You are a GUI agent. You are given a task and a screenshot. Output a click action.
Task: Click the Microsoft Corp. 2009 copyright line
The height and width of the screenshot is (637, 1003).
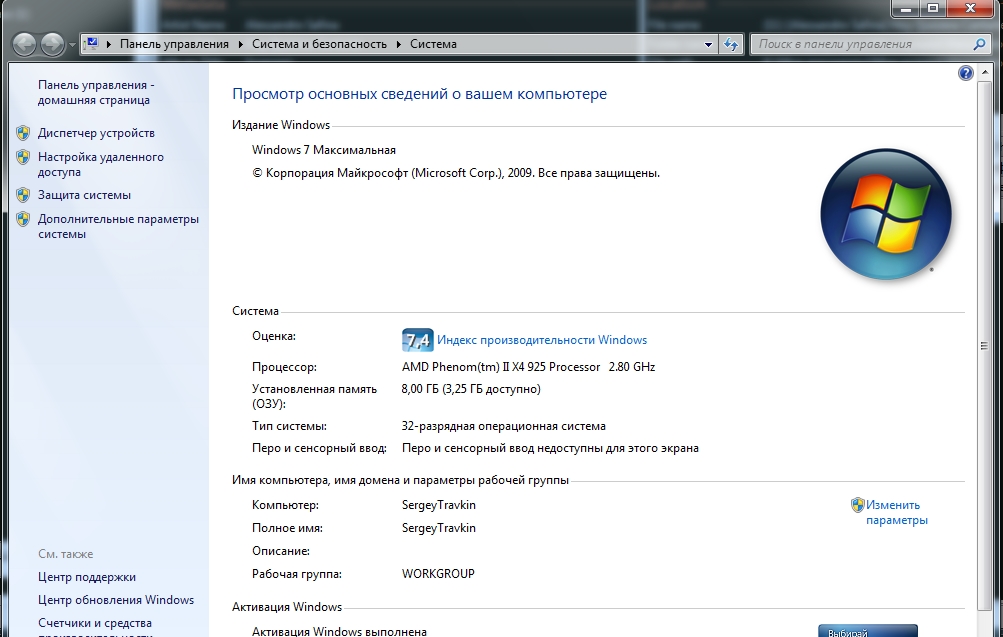point(456,173)
